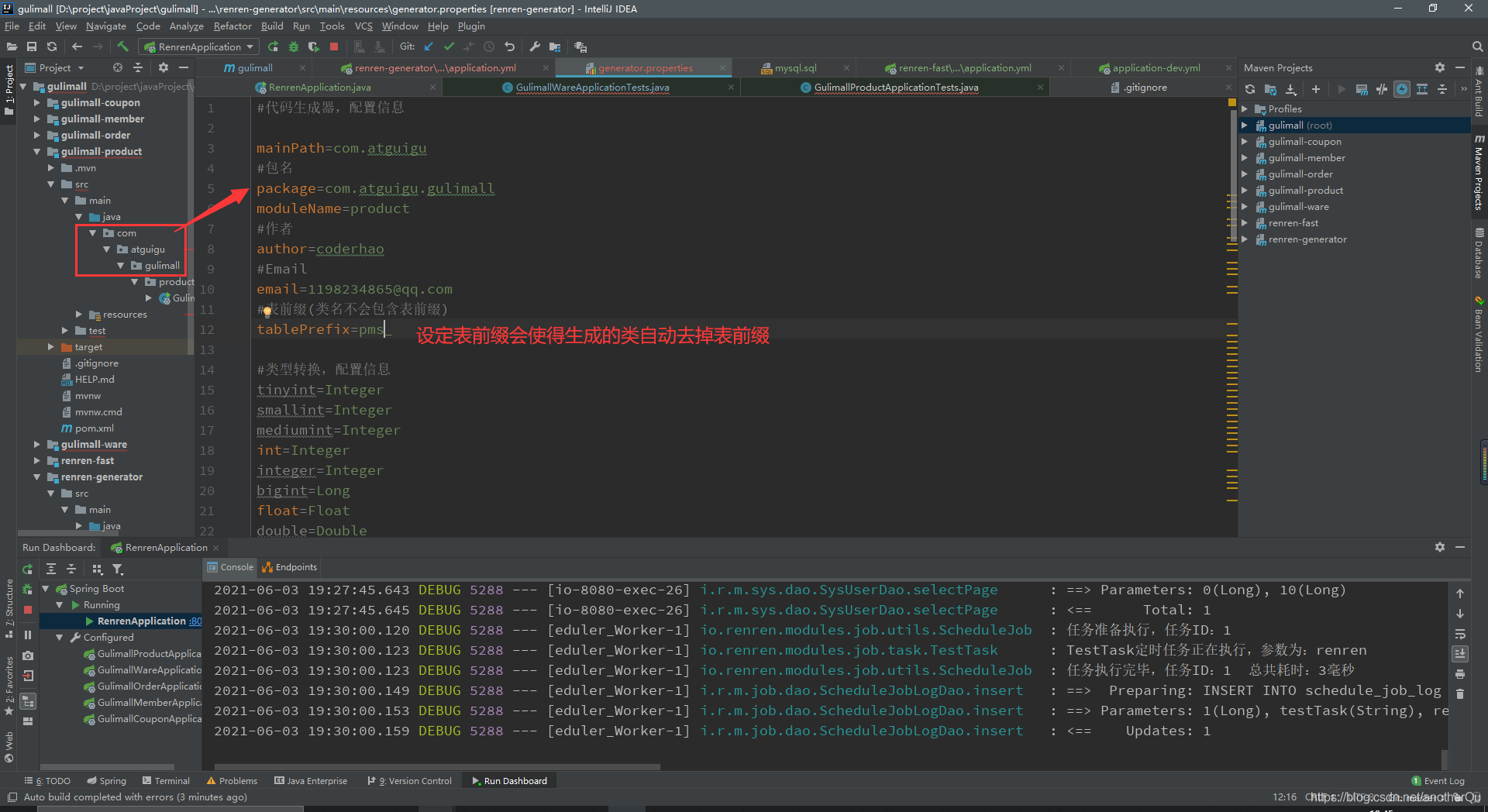Screen dimensions: 1488x812
Task: Execute Maven goal icon
Action: pyautogui.click(x=1362, y=89)
